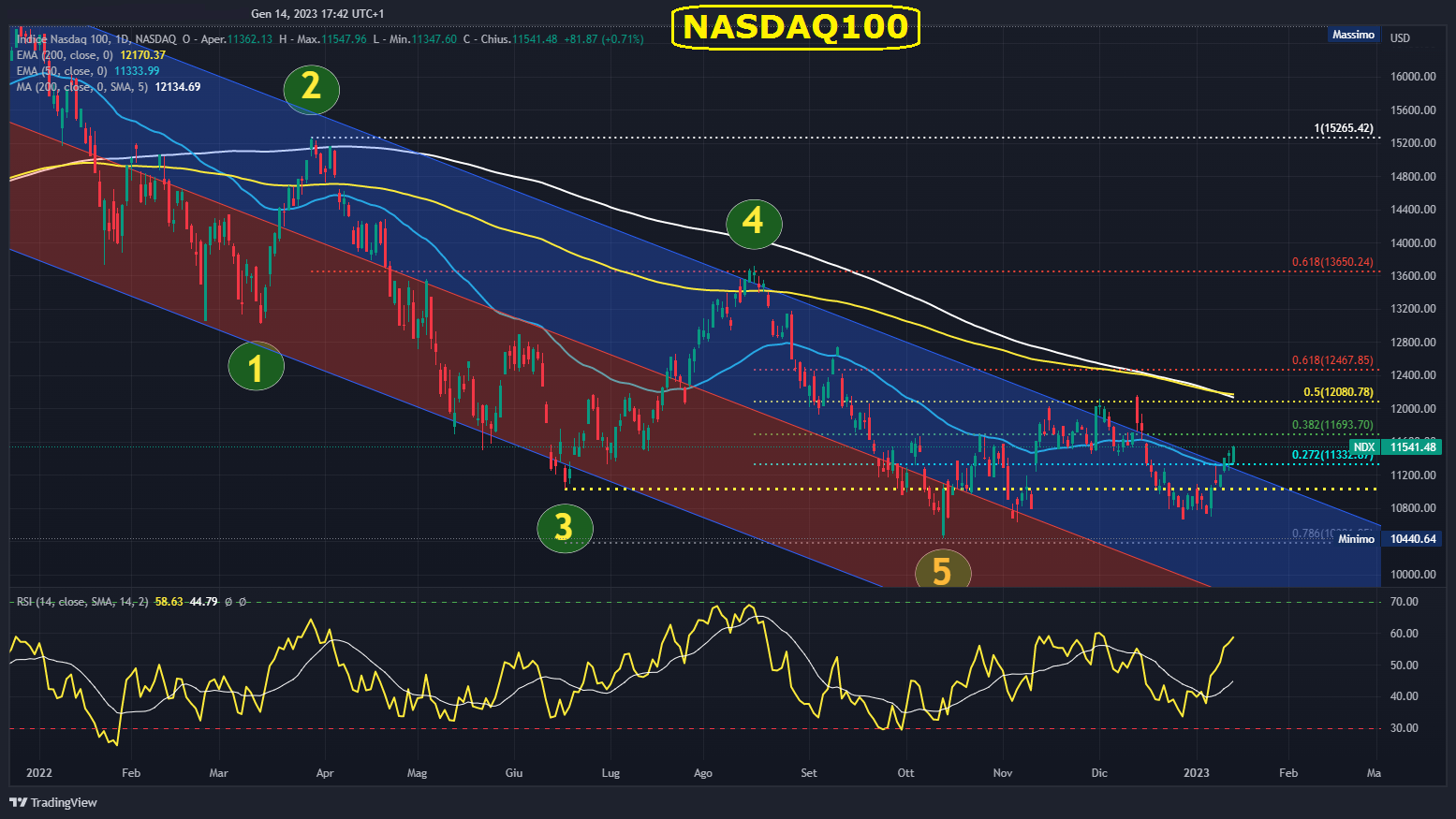Click the RSI 30.00 scale label
This screenshot has width=1456, height=819.
coord(1405,728)
